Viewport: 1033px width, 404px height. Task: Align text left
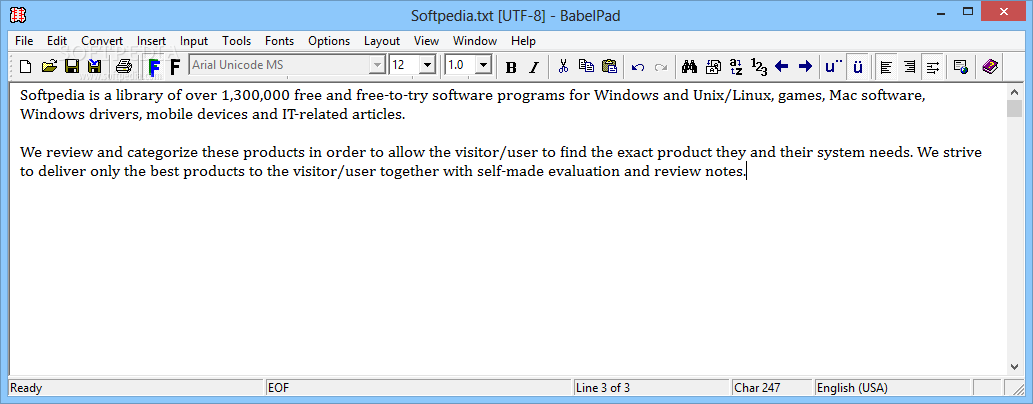[886, 67]
